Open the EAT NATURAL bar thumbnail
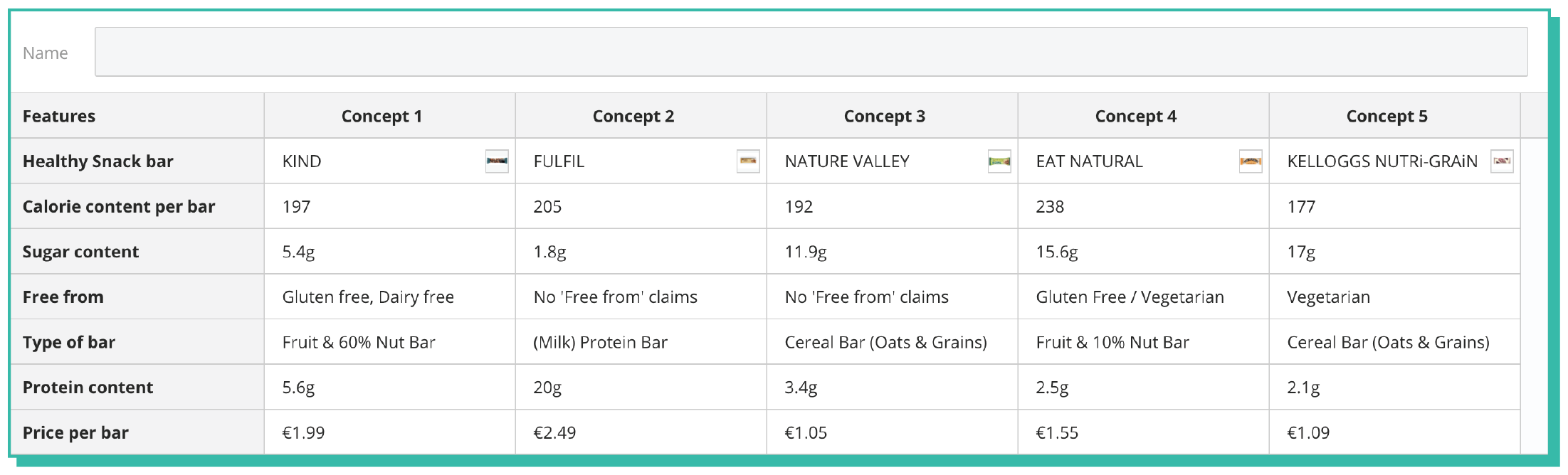Screen dimensions: 1568x475 coord(1251,161)
